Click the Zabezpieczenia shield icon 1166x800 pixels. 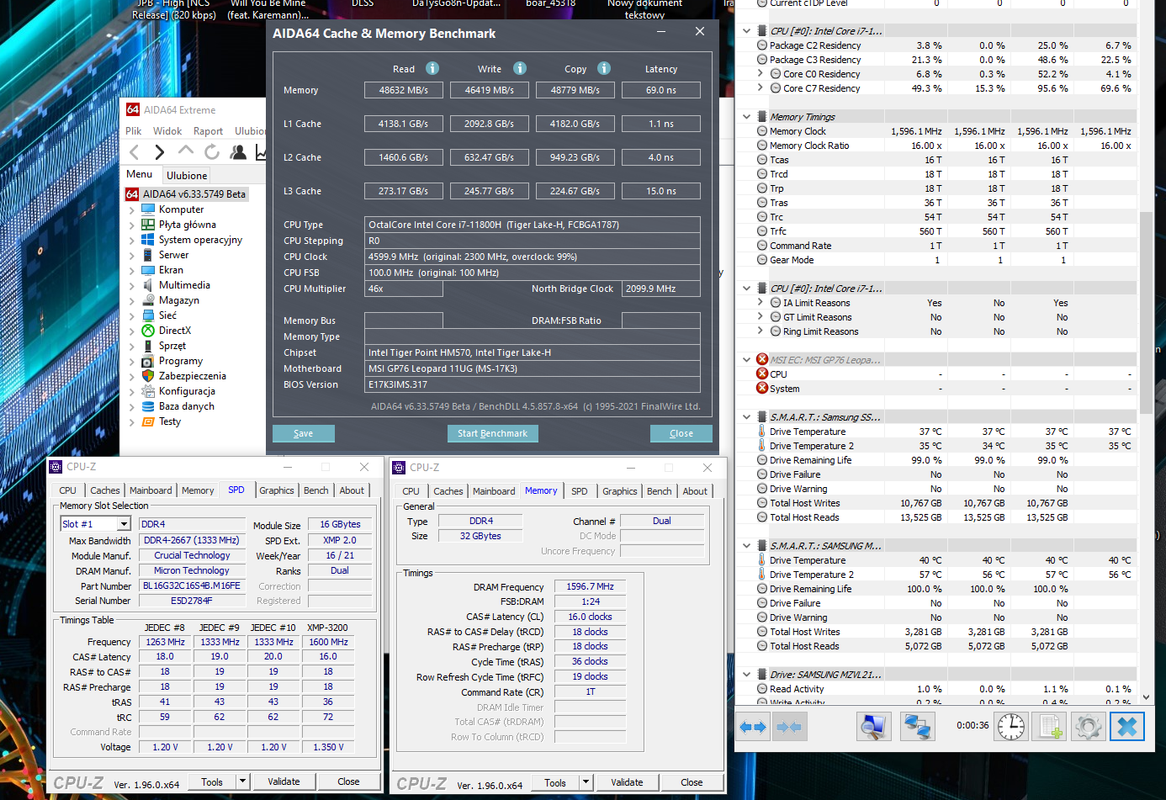pyautogui.click(x=148, y=376)
